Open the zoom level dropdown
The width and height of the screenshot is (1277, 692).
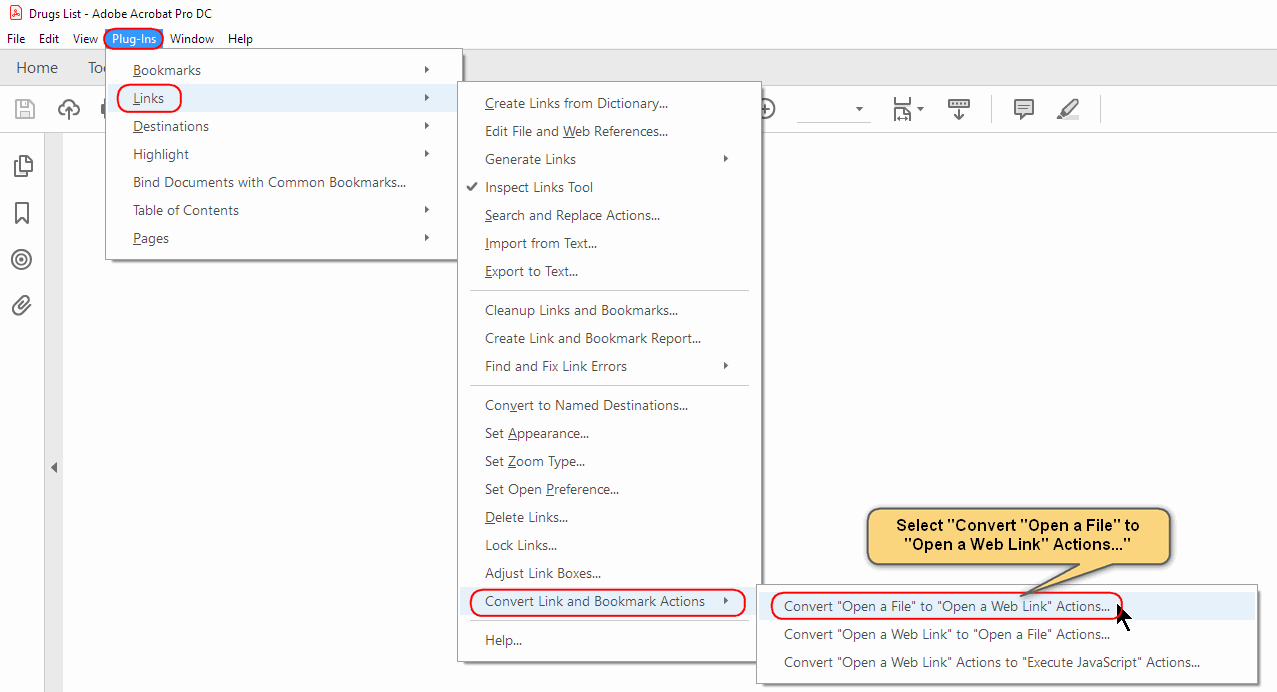(x=858, y=109)
